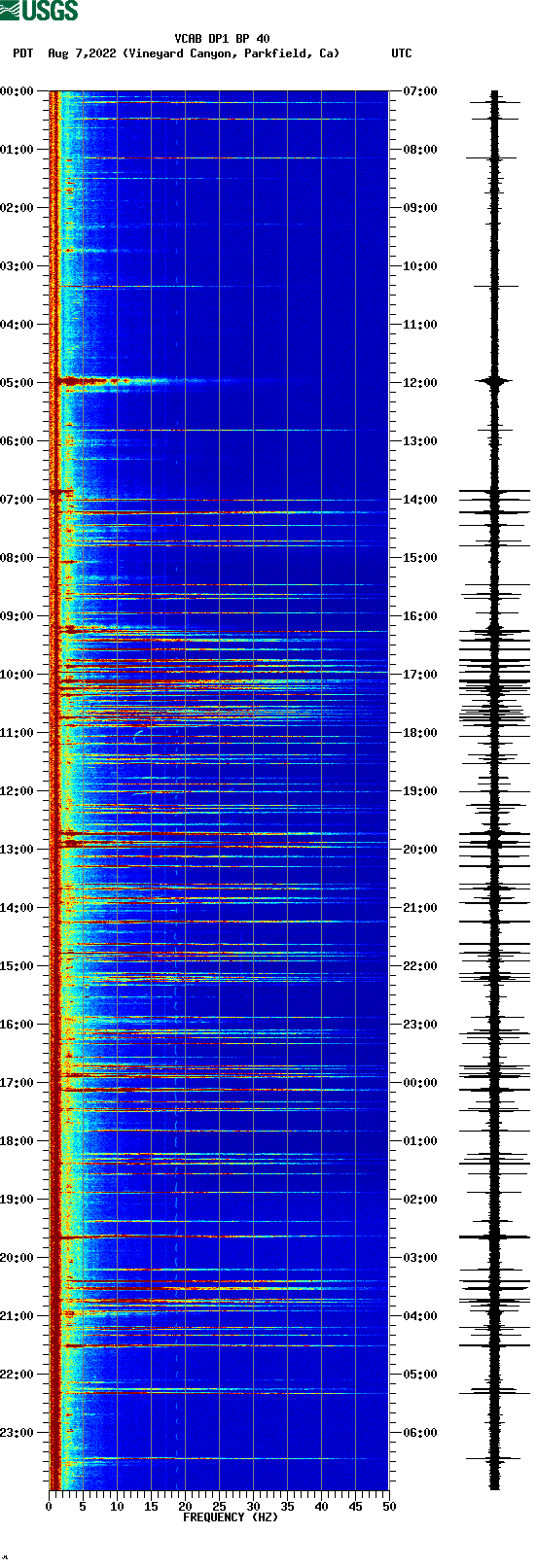Image resolution: width=537 pixels, height=1568 pixels.
Task: Click the '19:00' PDT label on left axis
Action: click(17, 1200)
